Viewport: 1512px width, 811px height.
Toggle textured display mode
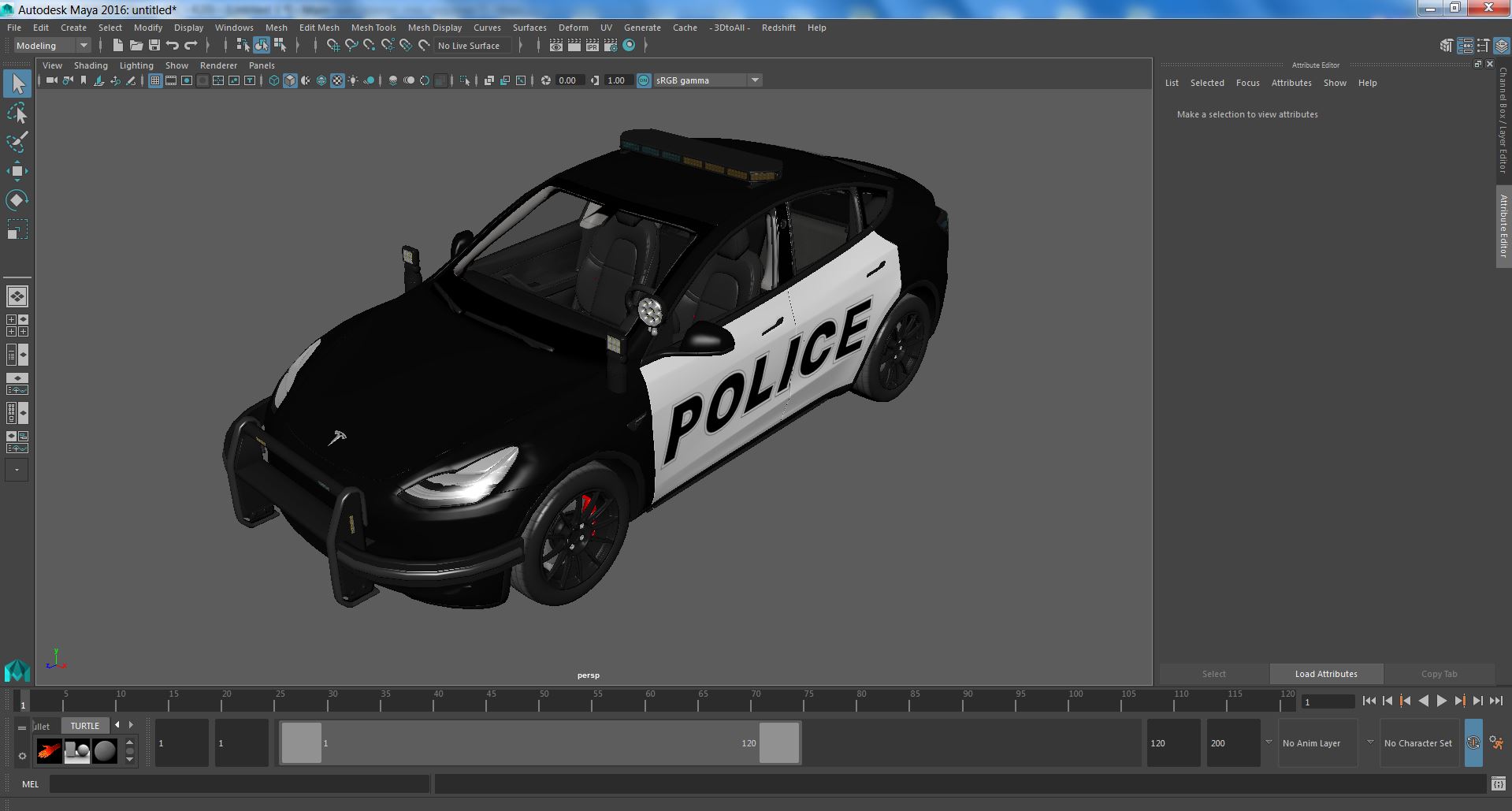point(337,80)
